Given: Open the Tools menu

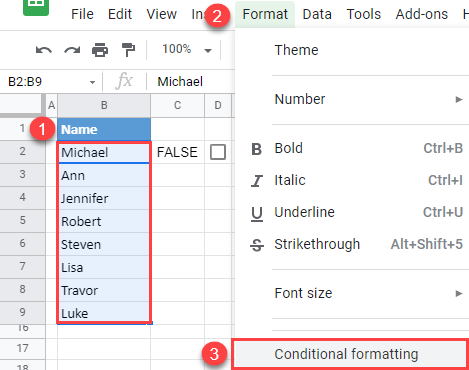Looking at the screenshot, I should [364, 14].
